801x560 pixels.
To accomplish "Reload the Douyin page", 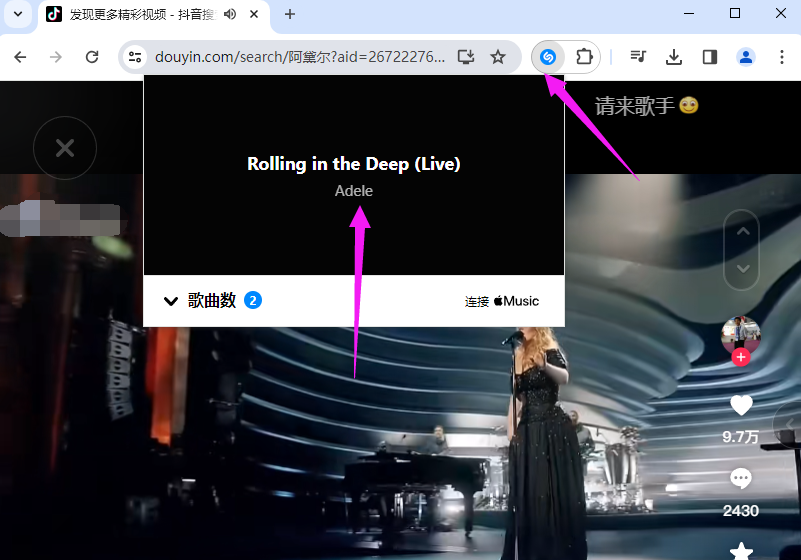I will 92,57.
